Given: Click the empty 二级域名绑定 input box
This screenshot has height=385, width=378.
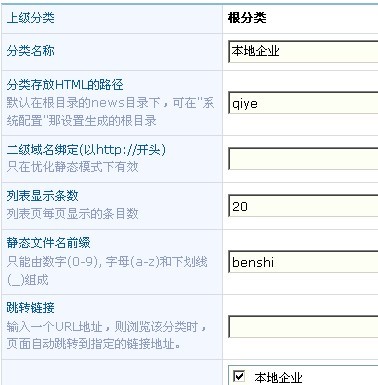Looking at the screenshot, I should click(x=303, y=159).
